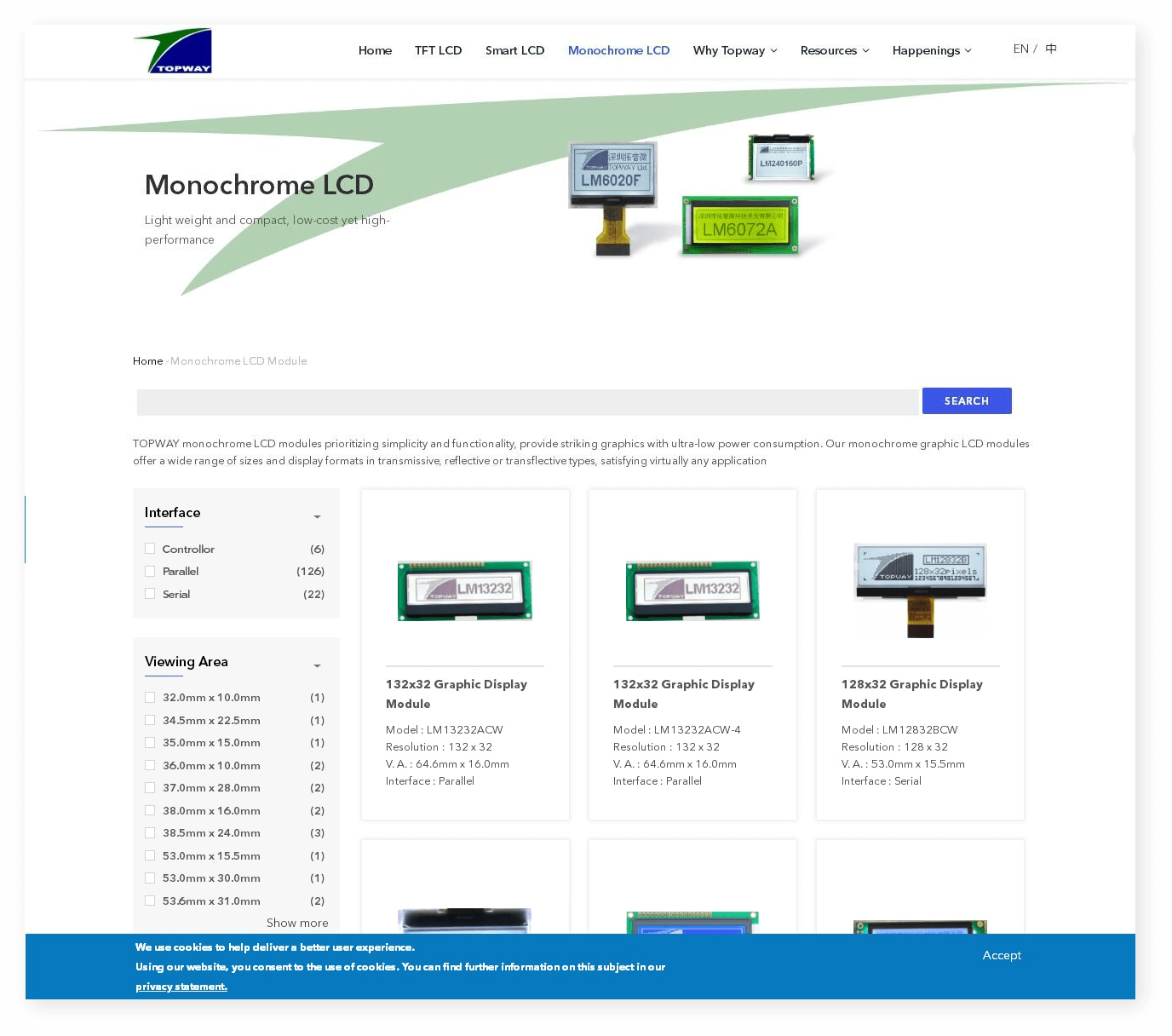Check the 38.0mm x 16.0mm filter
This screenshot has height=1036, width=1172.
[x=150, y=810]
